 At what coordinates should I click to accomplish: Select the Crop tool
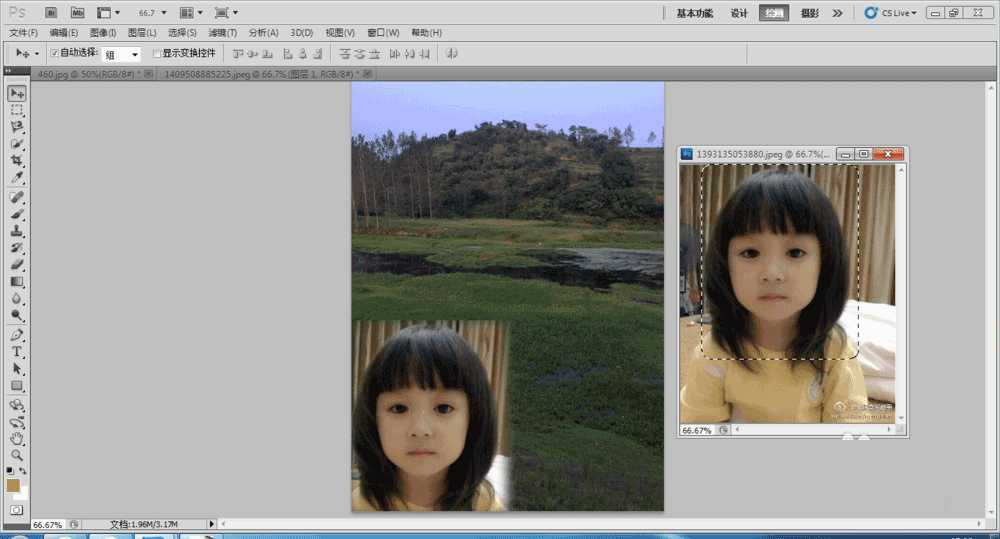click(17, 161)
